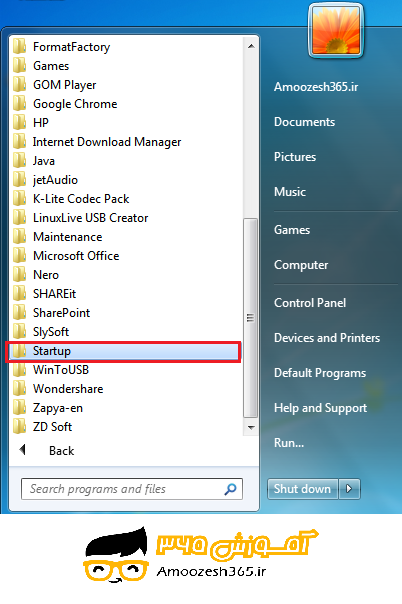402x604 pixels.
Task: Select the Microsoft Office label
Action: (x=76, y=256)
